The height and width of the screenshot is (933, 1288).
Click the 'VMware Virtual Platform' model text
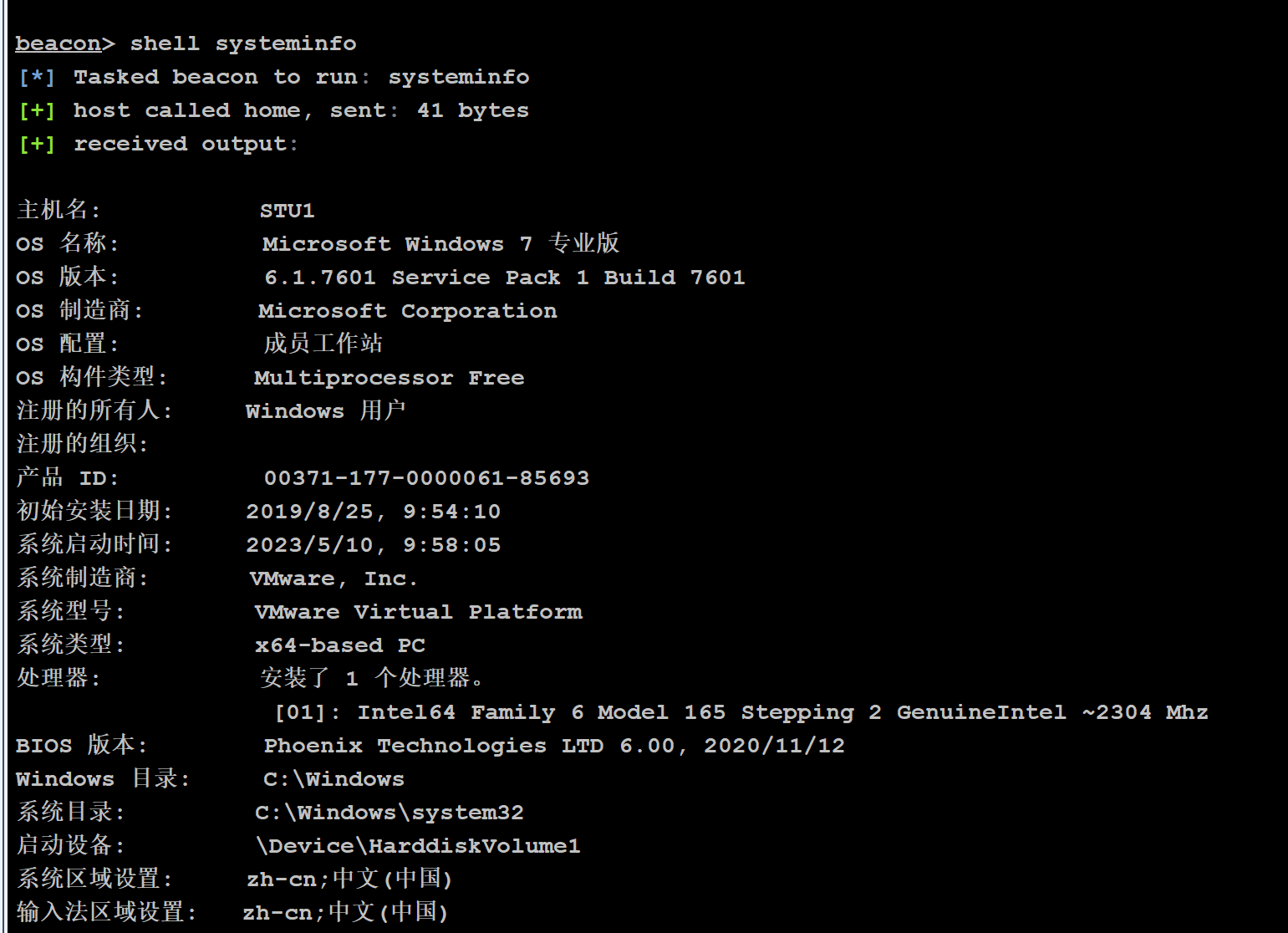(x=418, y=612)
